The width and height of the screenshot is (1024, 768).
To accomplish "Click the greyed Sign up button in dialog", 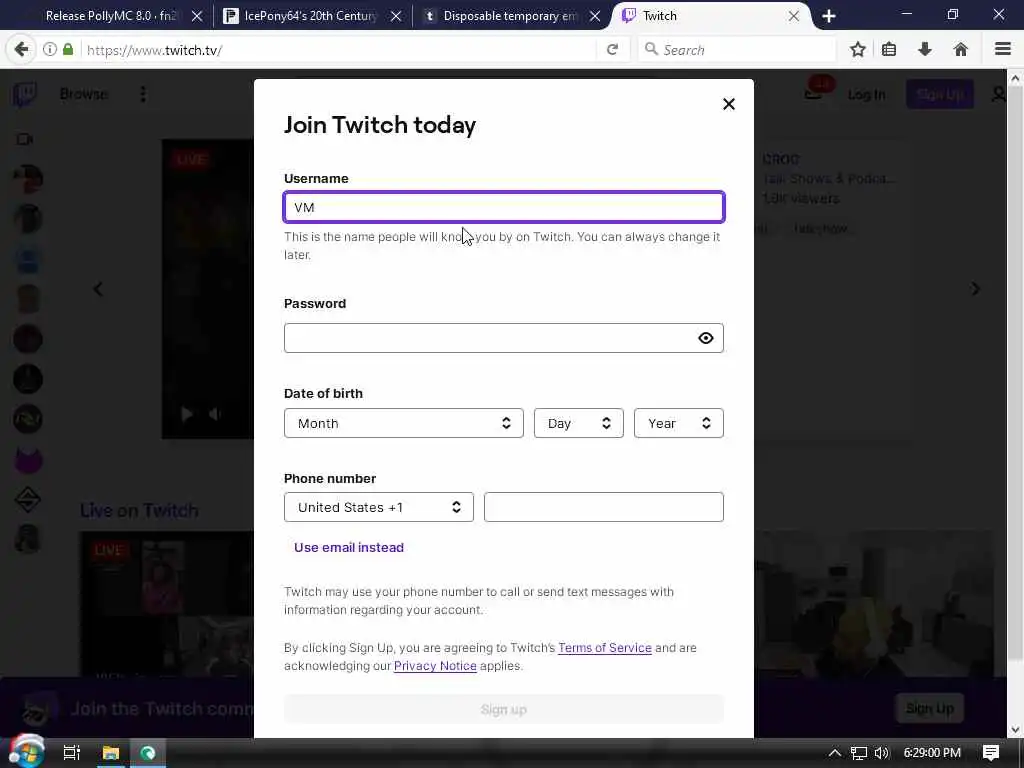I will (504, 709).
